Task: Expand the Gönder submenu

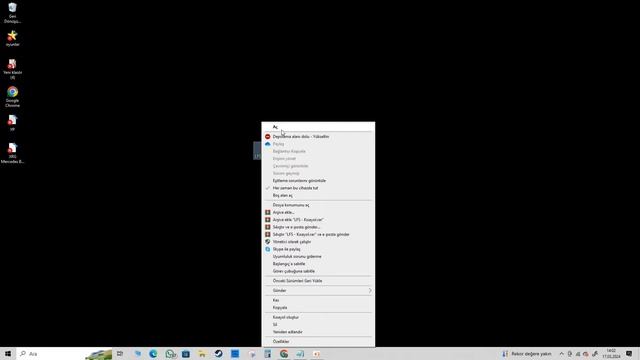Action: click(x=318, y=290)
